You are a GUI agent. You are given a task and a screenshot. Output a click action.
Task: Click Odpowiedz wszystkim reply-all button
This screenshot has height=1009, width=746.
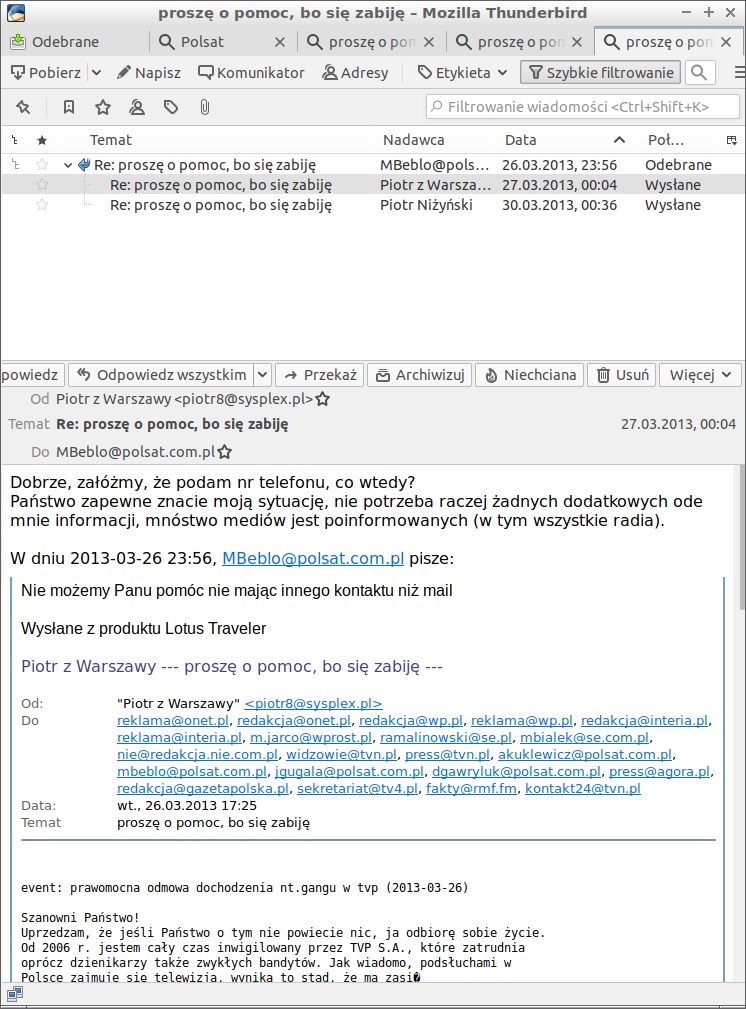[x=161, y=375]
